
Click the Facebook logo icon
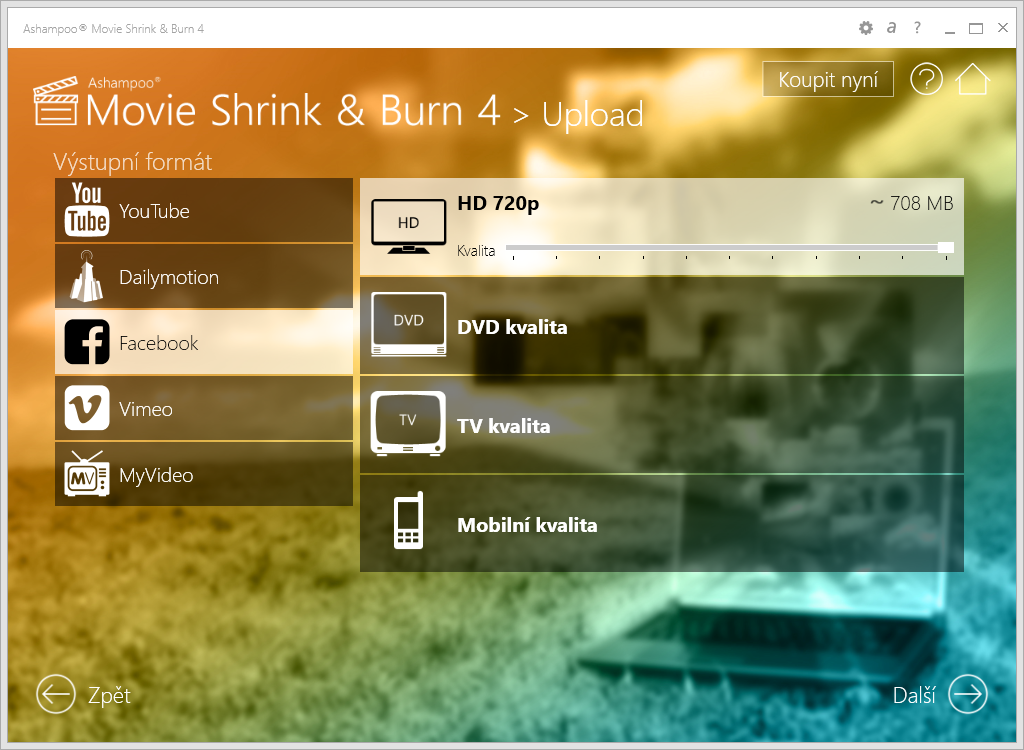87,342
